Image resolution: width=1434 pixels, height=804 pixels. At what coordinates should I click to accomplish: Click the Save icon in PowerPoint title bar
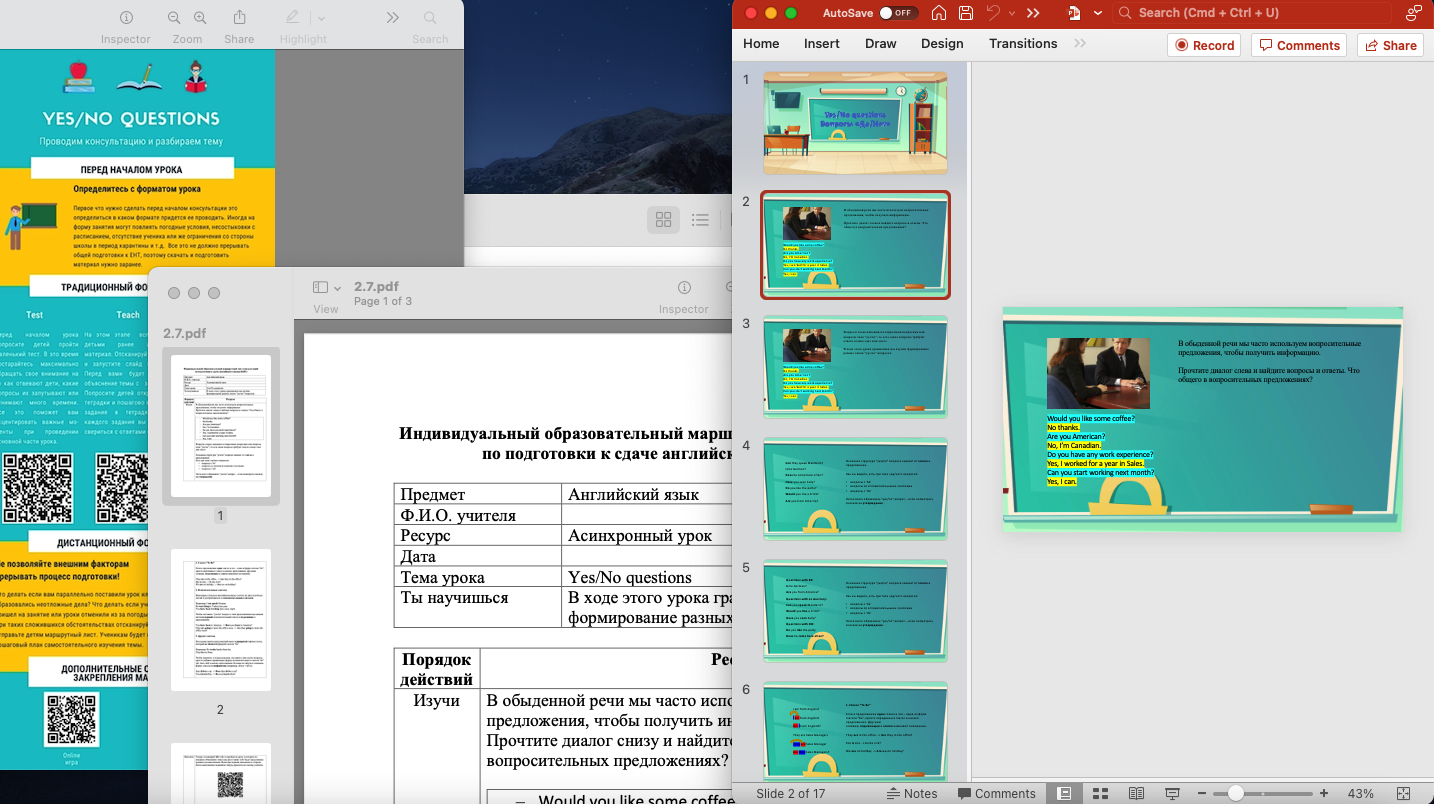[x=966, y=13]
